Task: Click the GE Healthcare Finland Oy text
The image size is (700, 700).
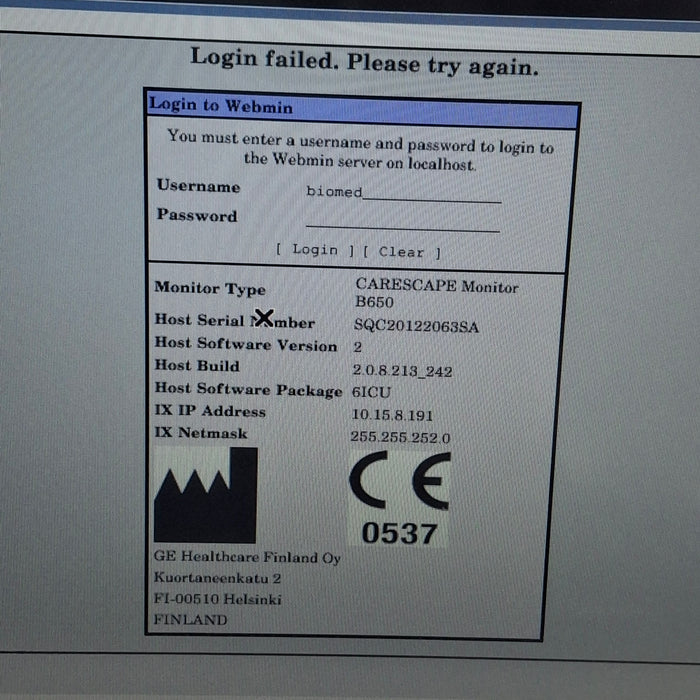Action: coord(247,558)
